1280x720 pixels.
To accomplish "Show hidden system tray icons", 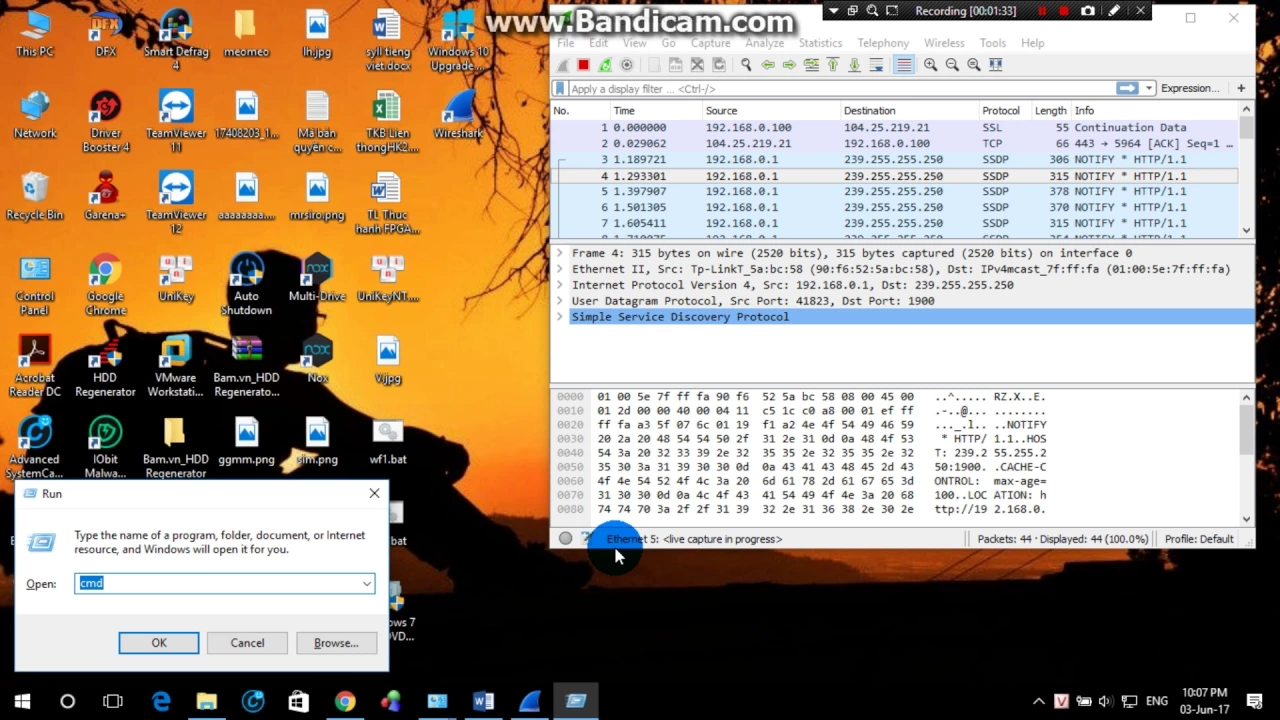I will (x=1039, y=701).
